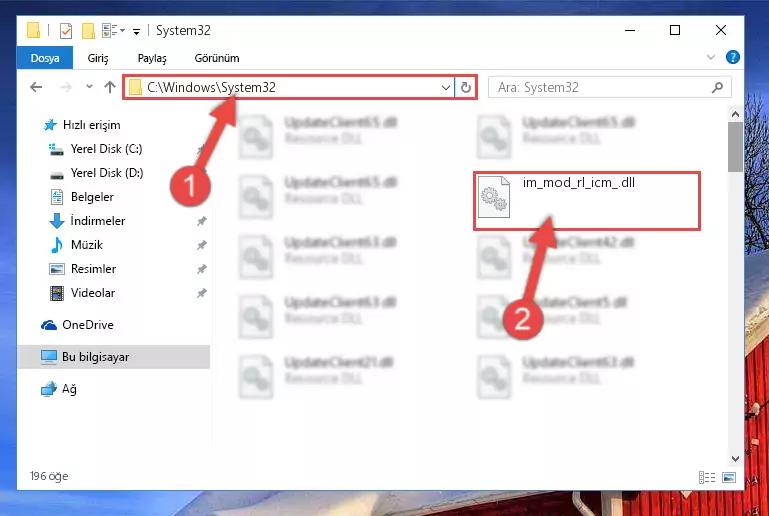Open Videolar folder in sidebar
Screen dimensions: 769x516
(x=93, y=293)
